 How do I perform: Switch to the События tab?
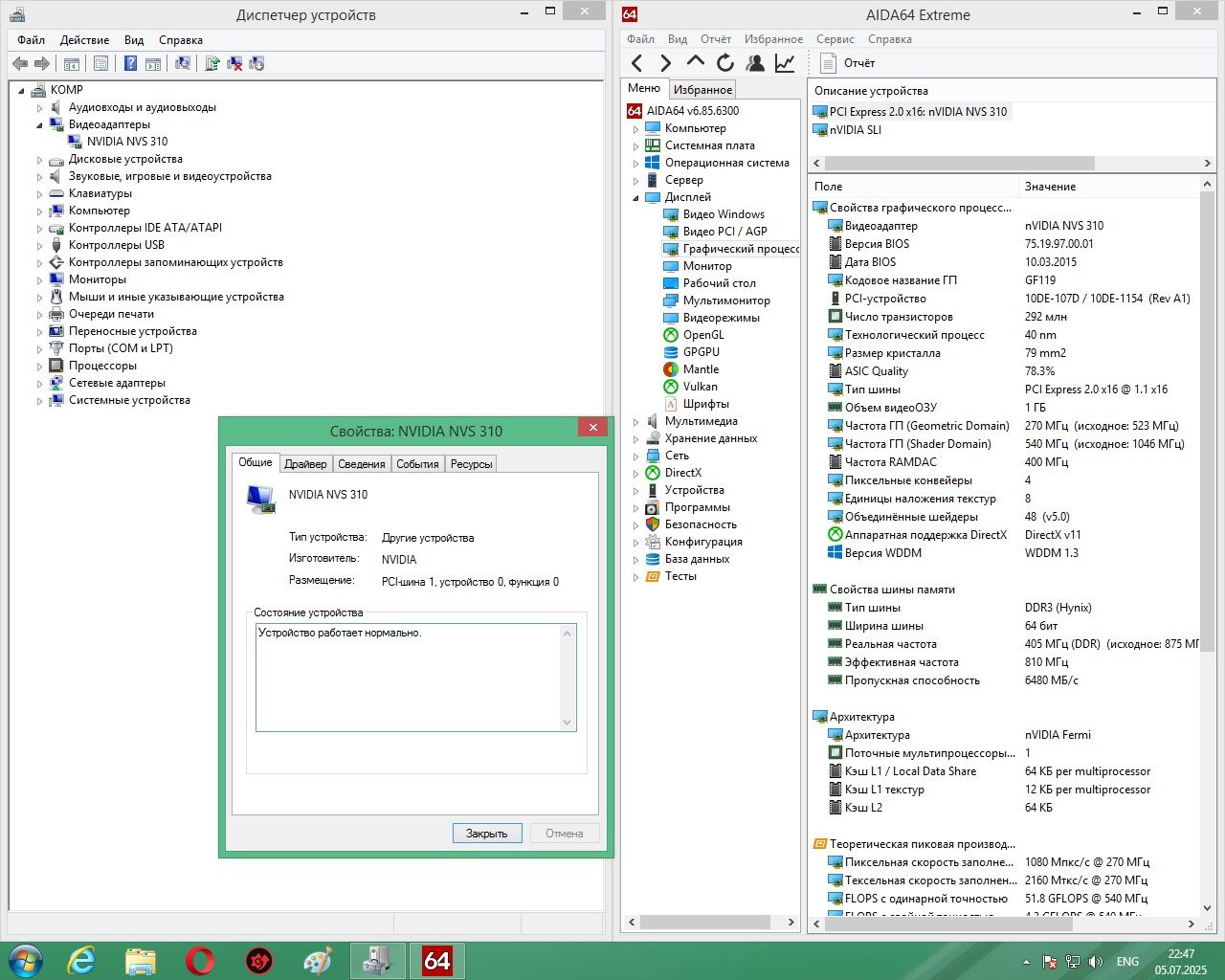417,464
